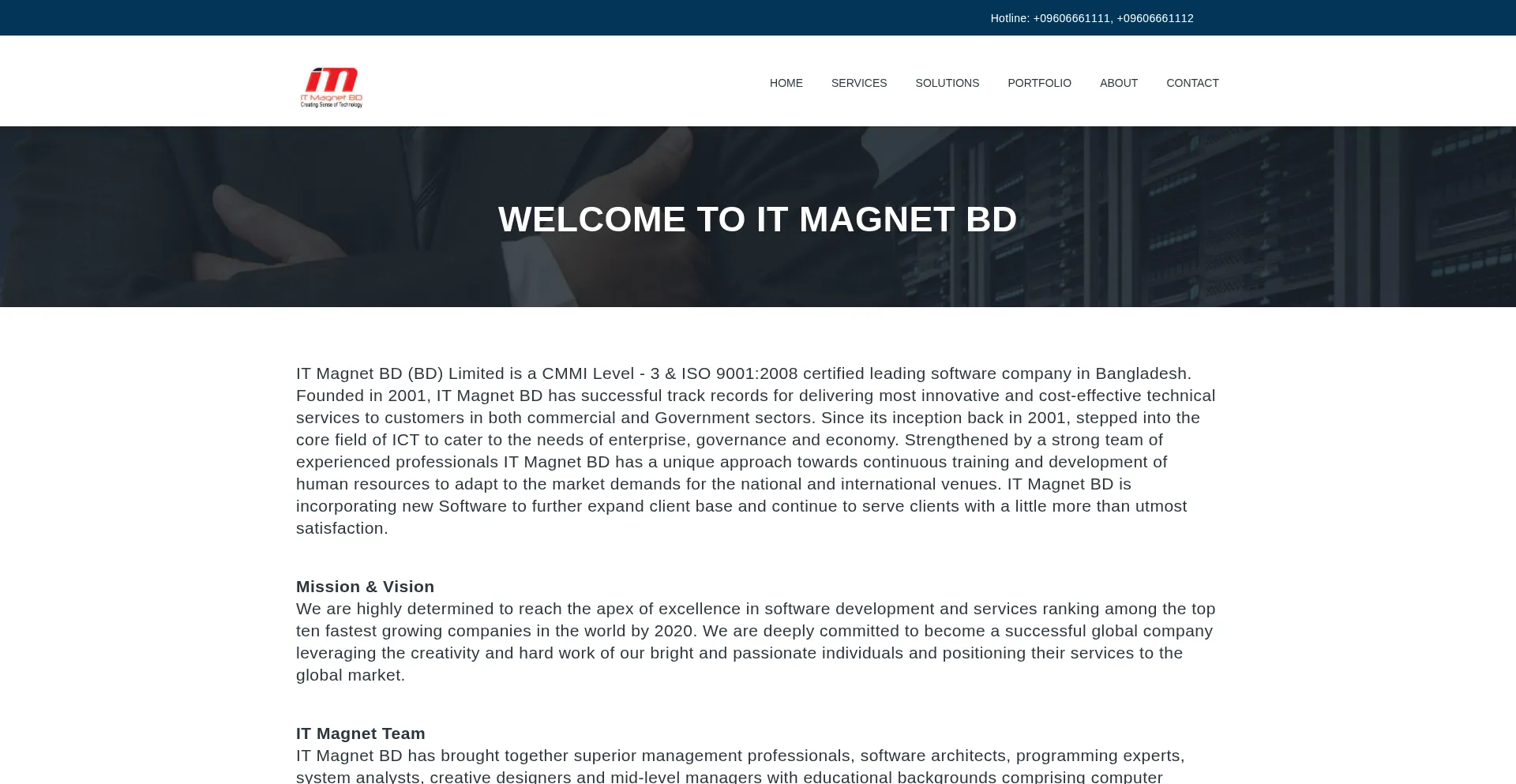Click the Mission & Vision heading
Image resolution: width=1516 pixels, height=784 pixels.
pyautogui.click(x=365, y=587)
